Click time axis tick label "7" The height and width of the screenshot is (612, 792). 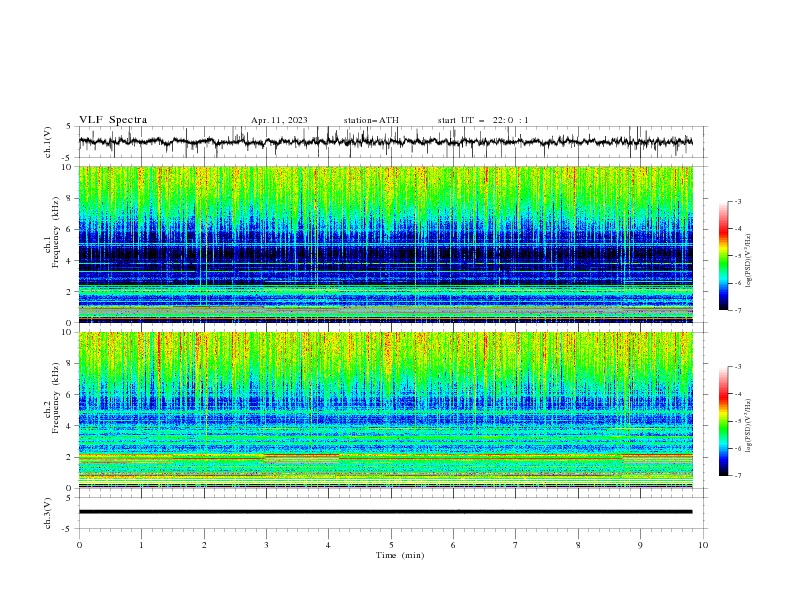tap(516, 545)
